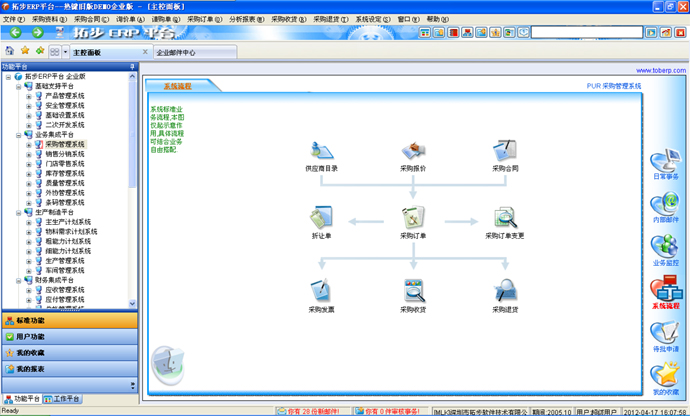Open the 分析报表 menu

pyautogui.click(x=246, y=19)
